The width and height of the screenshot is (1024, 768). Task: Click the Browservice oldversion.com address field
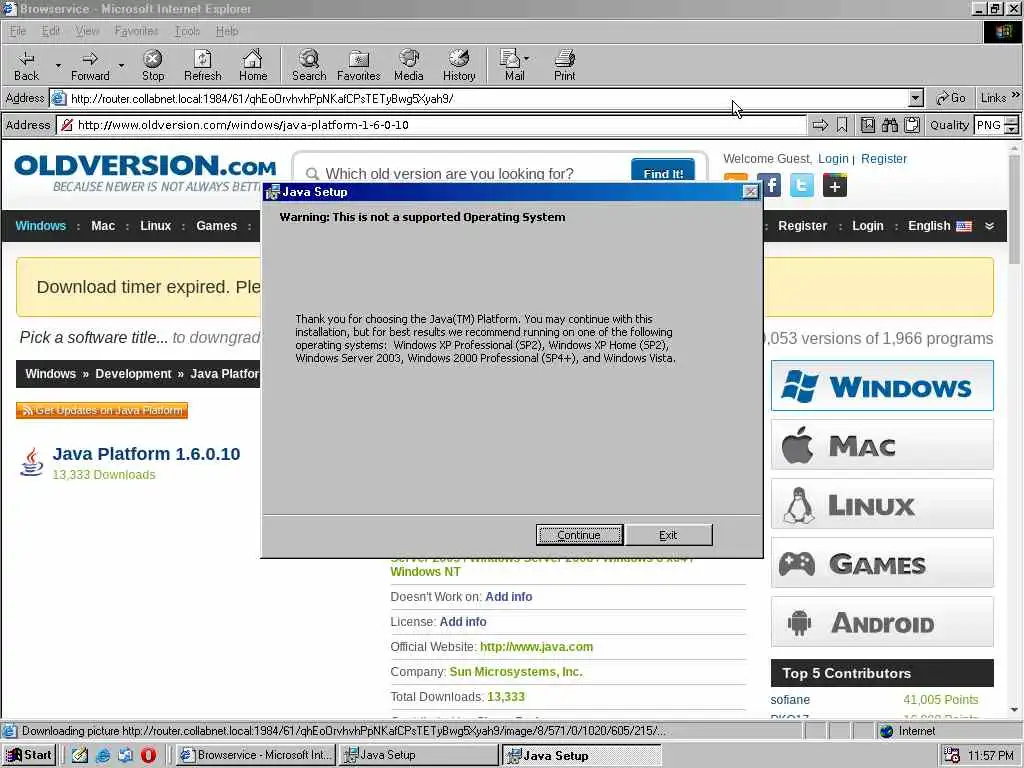431,125
